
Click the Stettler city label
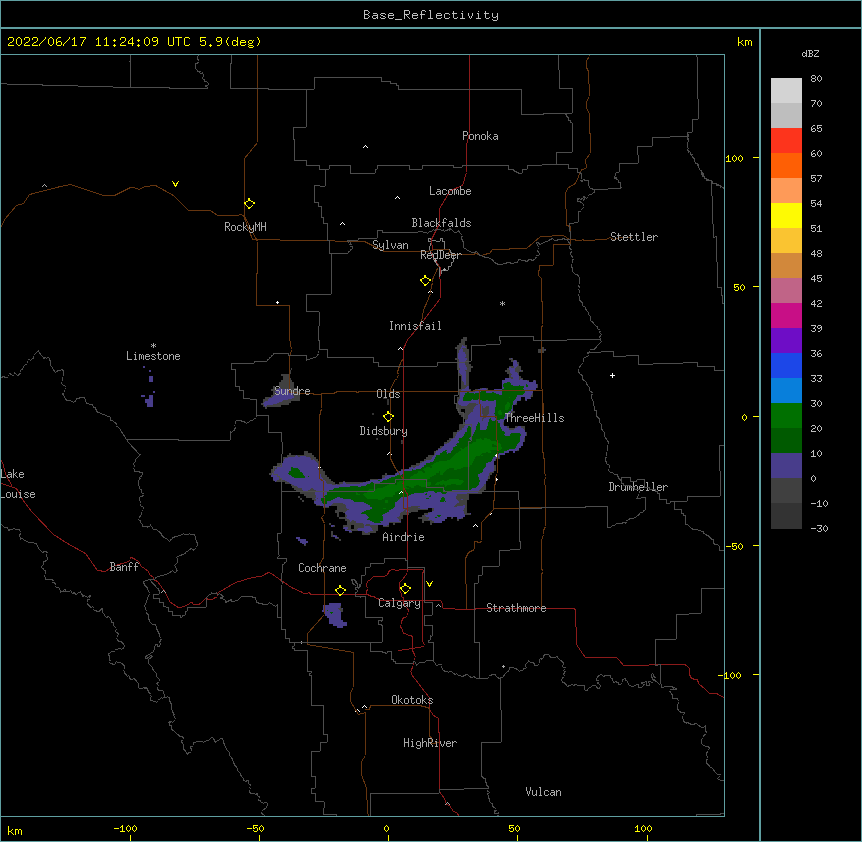coord(634,237)
